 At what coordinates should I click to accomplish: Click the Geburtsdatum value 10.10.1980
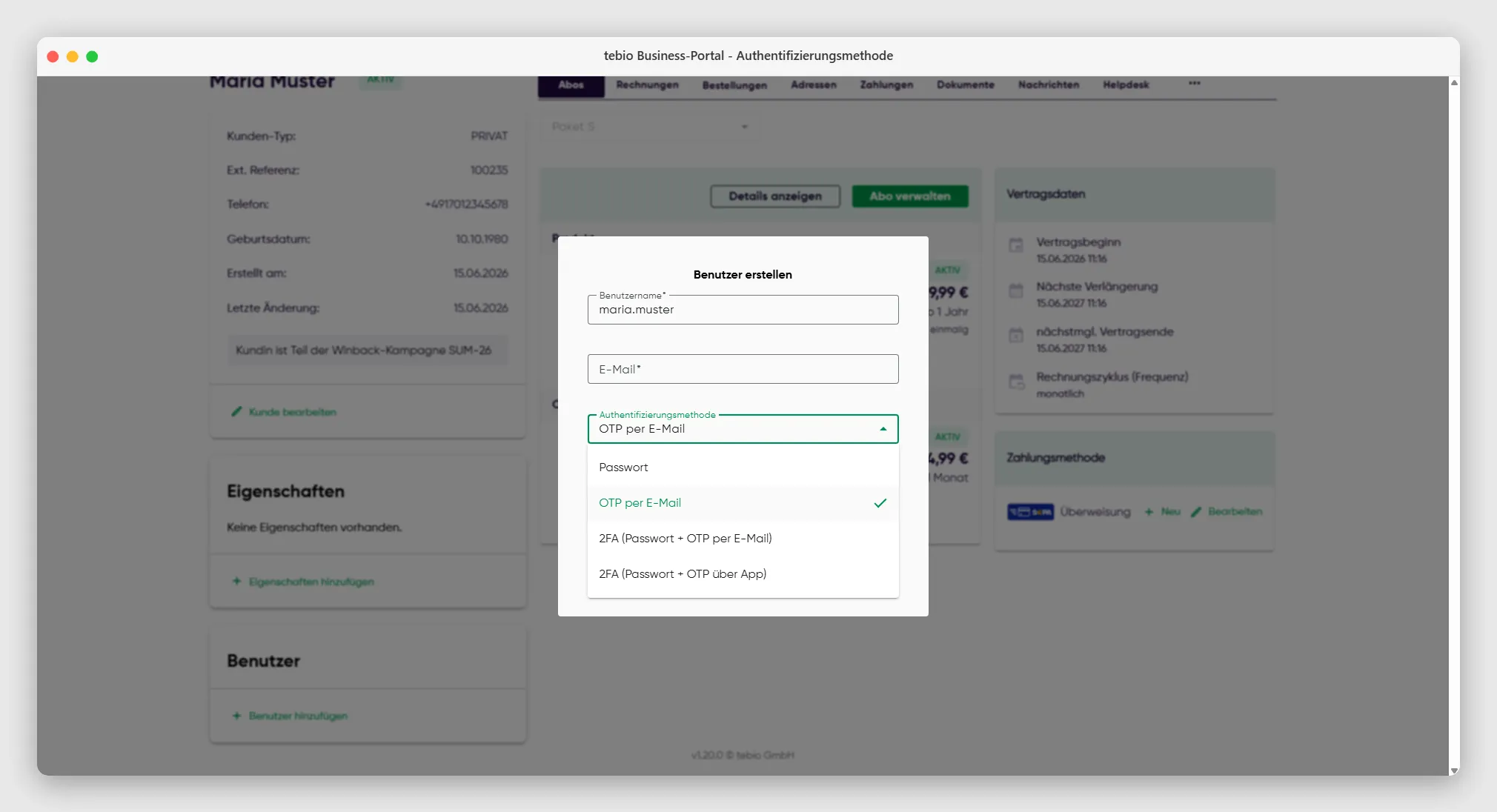(482, 239)
